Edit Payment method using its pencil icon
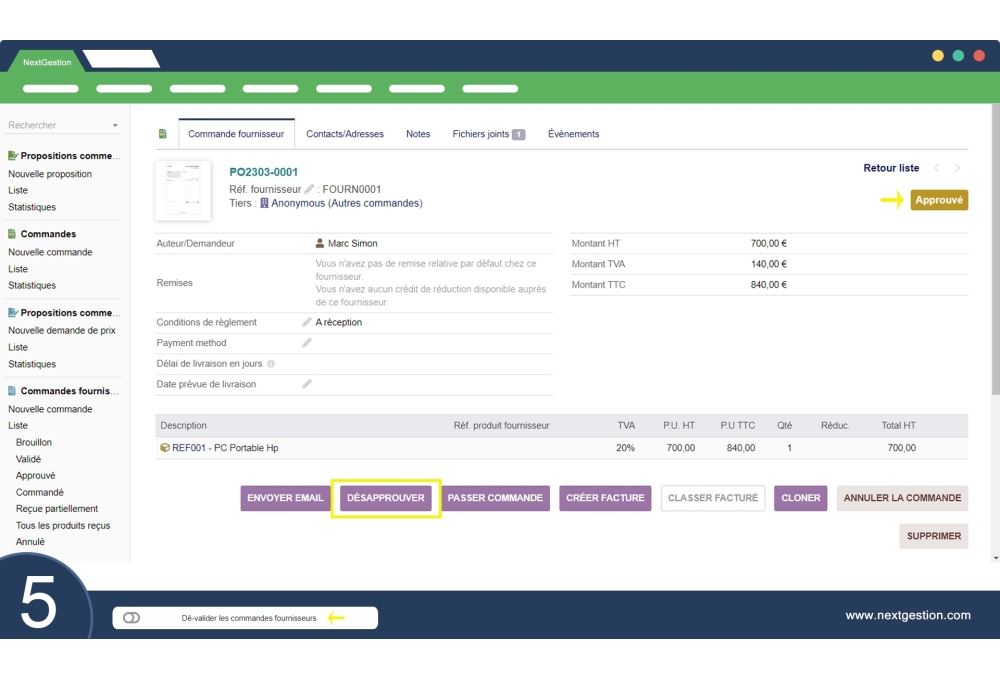Viewport: 1000px width, 679px height. [306, 342]
